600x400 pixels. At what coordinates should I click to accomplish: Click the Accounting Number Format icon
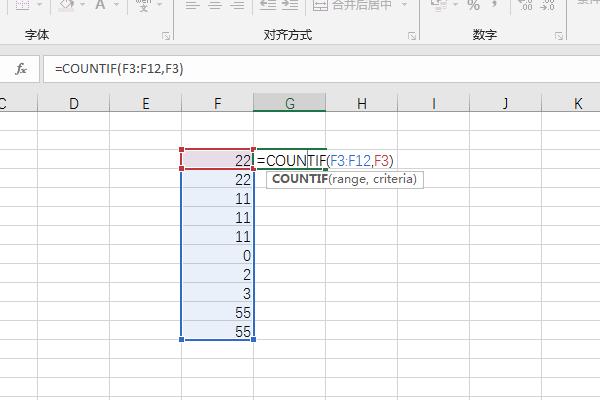[439, 5]
